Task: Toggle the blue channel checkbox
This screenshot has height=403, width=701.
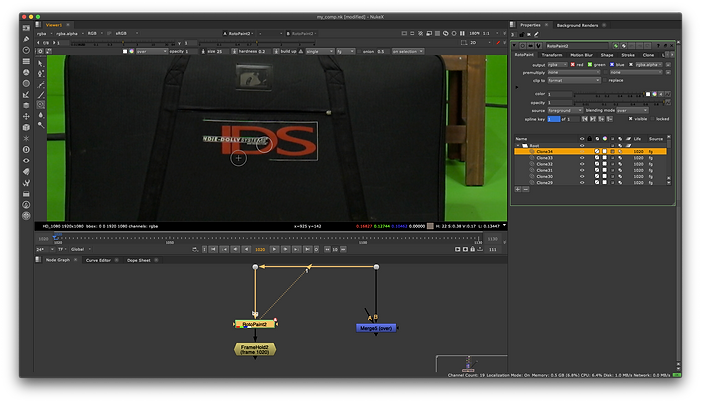Action: click(x=612, y=65)
